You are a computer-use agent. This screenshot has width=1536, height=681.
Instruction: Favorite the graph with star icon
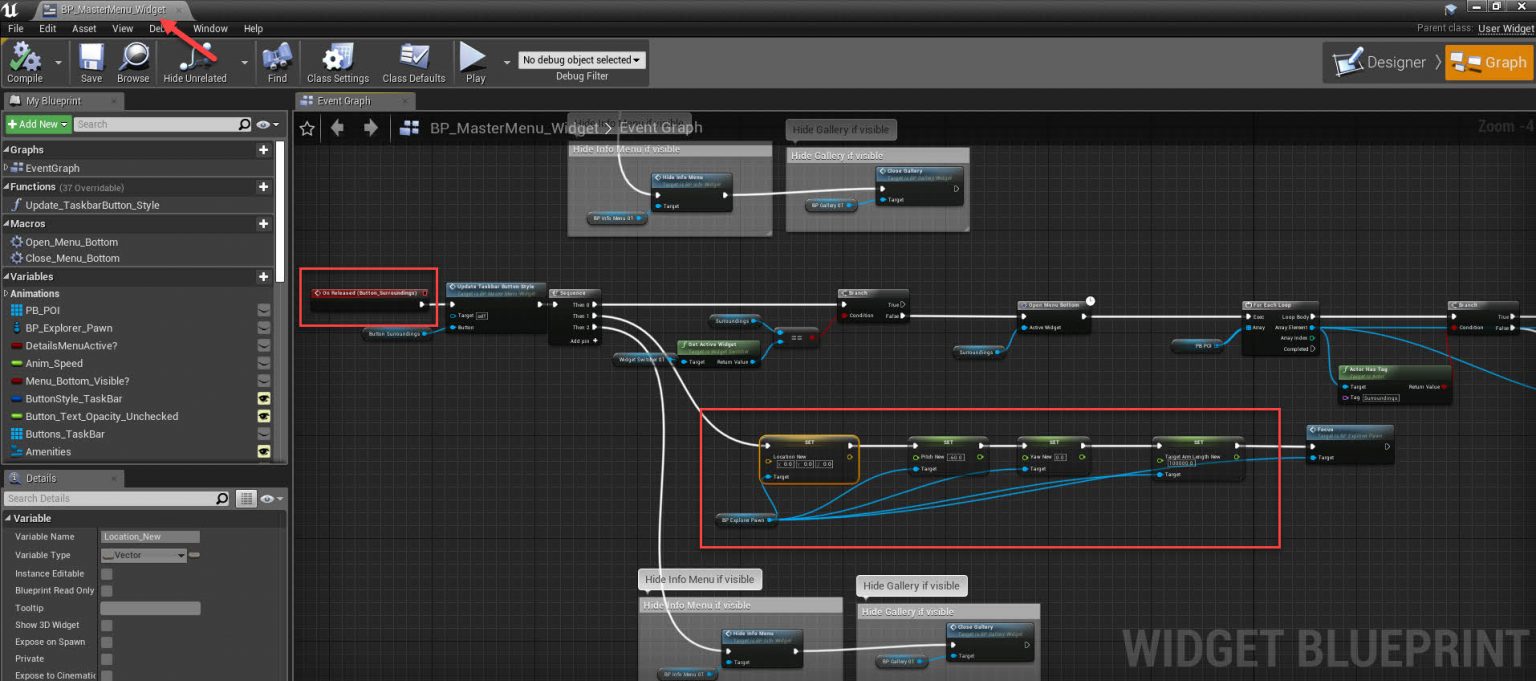click(307, 128)
